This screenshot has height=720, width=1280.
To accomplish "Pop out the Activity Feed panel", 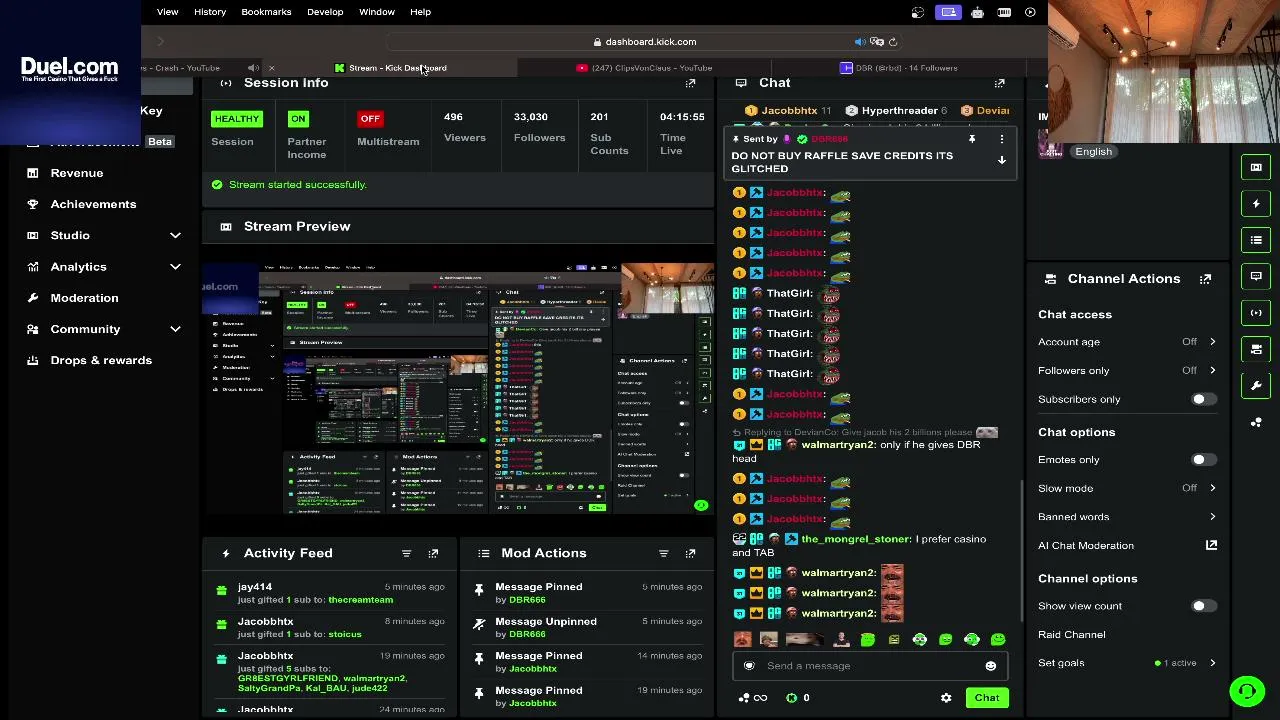I will click(x=433, y=553).
